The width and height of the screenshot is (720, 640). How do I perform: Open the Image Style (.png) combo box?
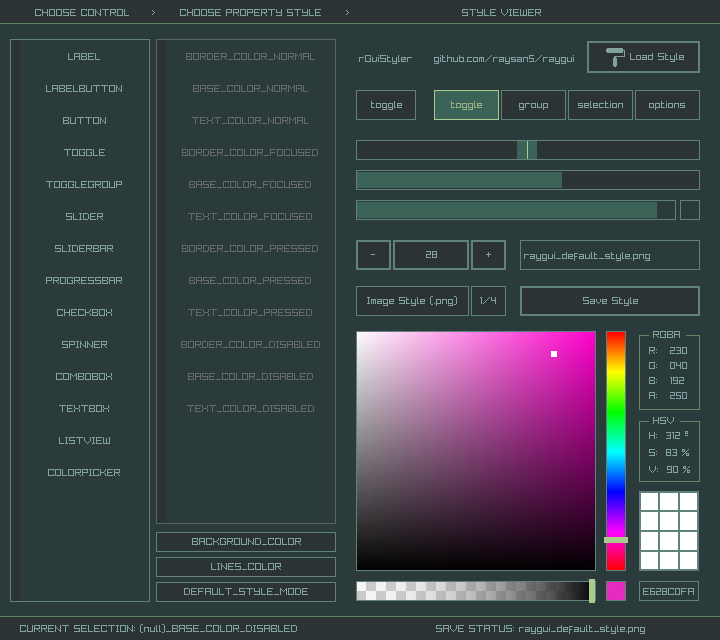[x=412, y=301]
